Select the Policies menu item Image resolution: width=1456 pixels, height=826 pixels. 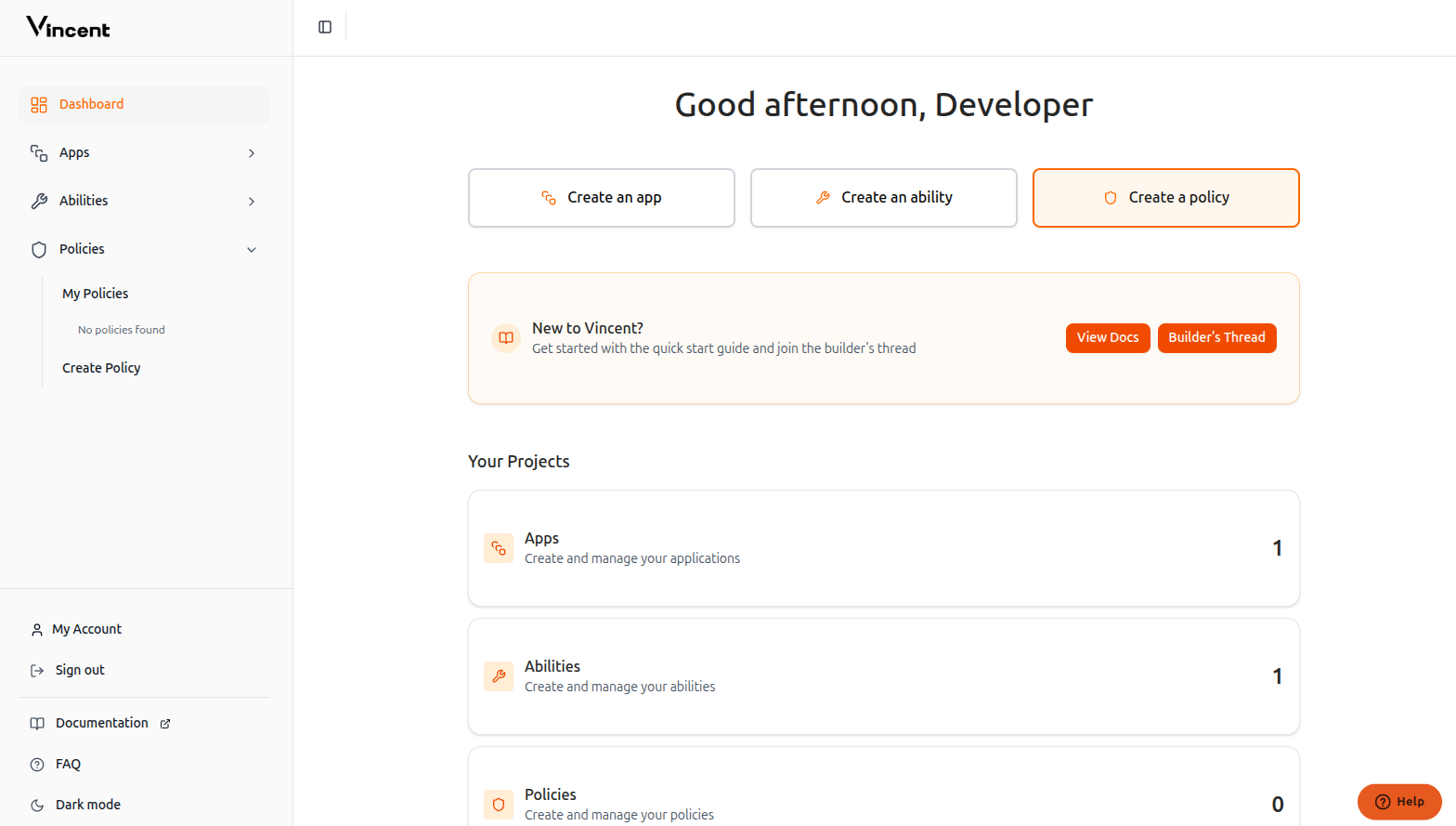pos(144,250)
